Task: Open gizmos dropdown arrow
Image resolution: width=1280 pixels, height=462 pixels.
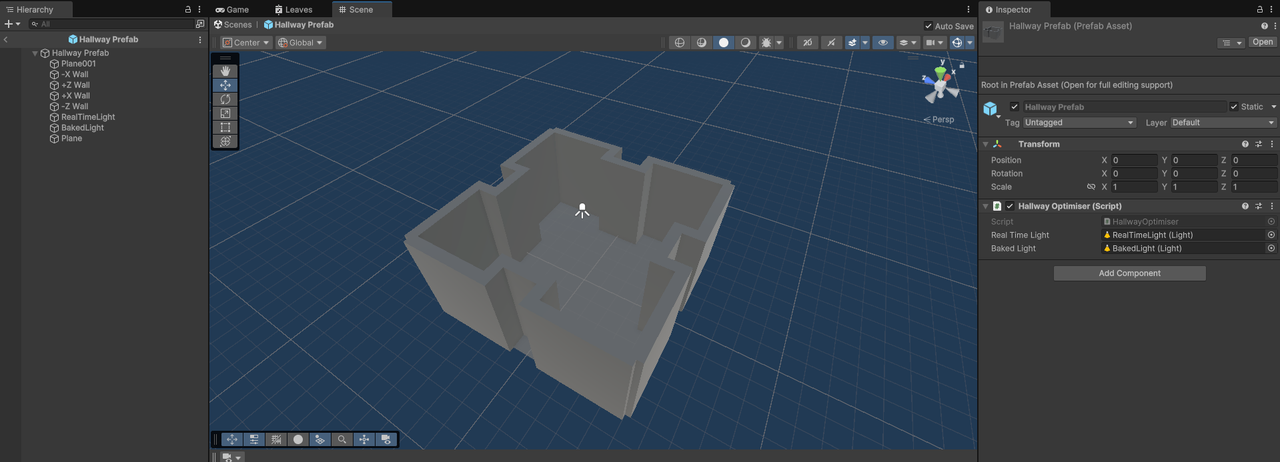Action: [x=970, y=43]
